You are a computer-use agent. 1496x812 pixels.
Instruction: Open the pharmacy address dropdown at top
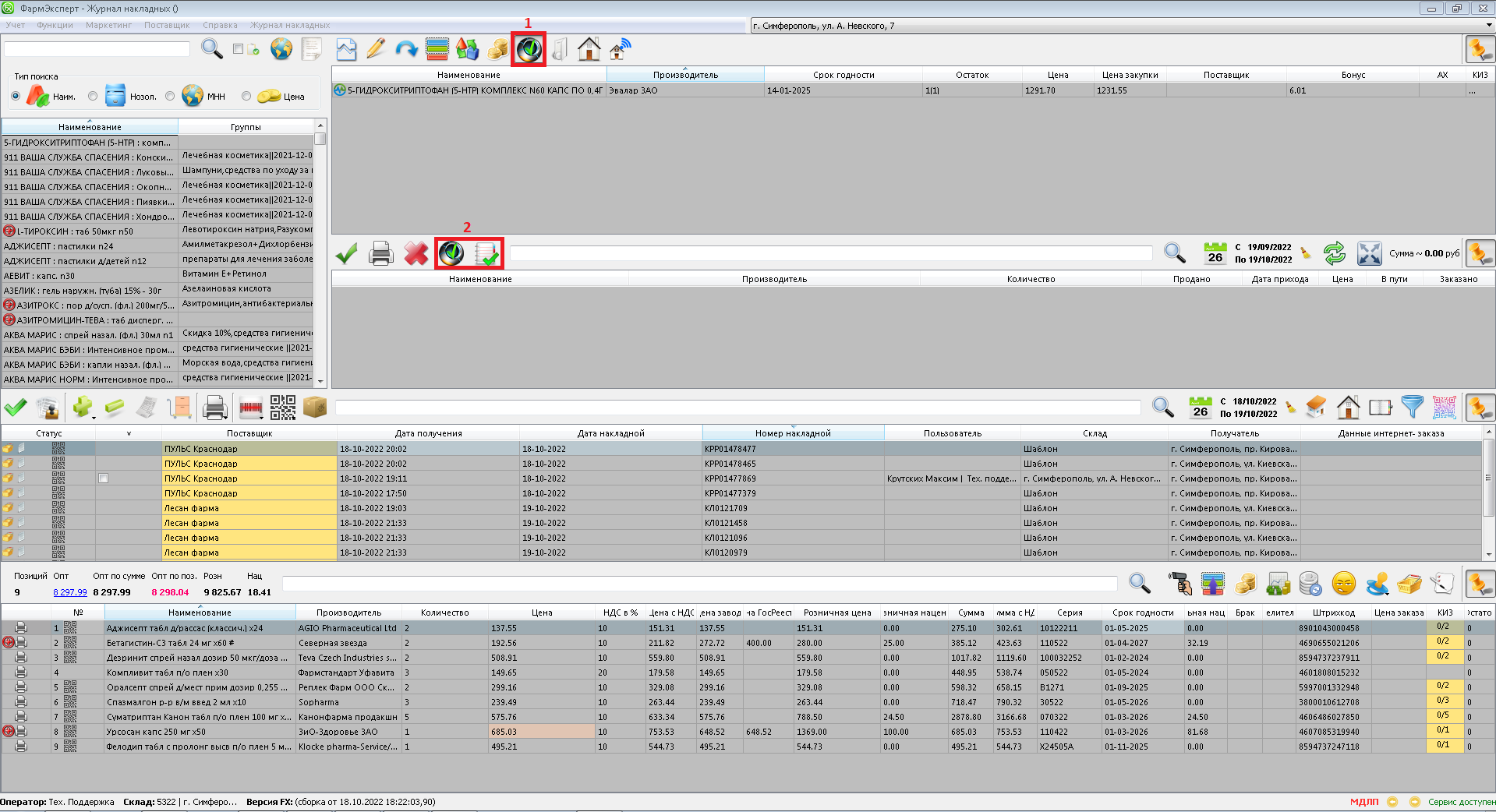click(1488, 26)
